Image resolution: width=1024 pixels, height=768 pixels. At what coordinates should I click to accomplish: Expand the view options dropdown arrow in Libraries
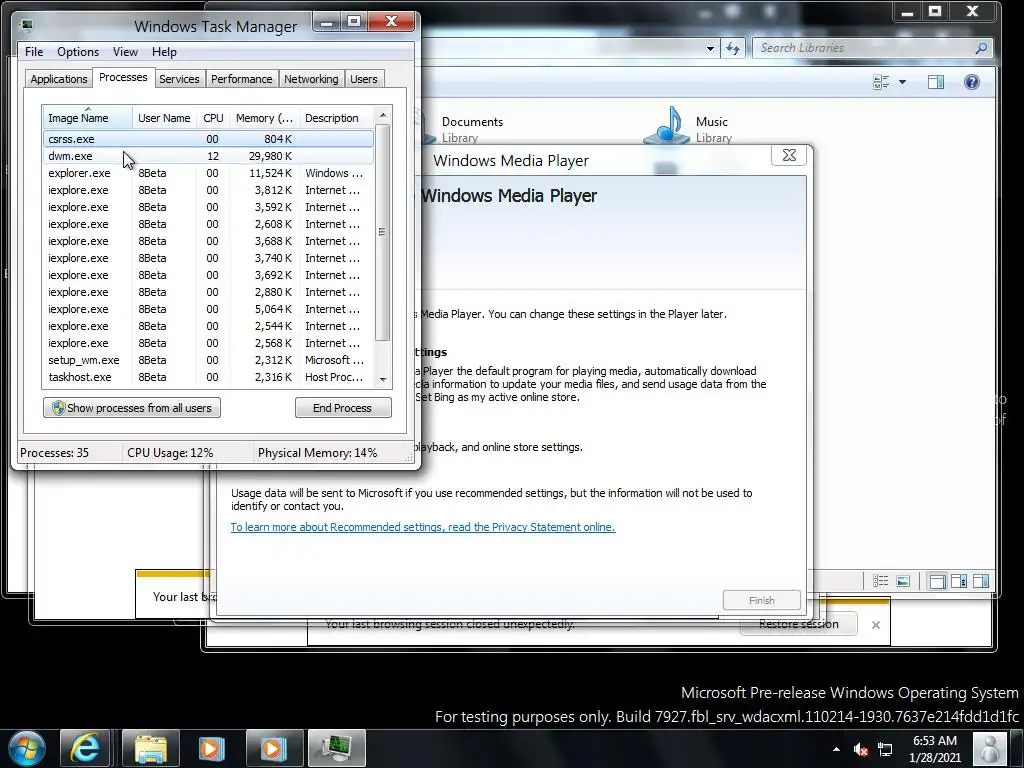tap(903, 82)
